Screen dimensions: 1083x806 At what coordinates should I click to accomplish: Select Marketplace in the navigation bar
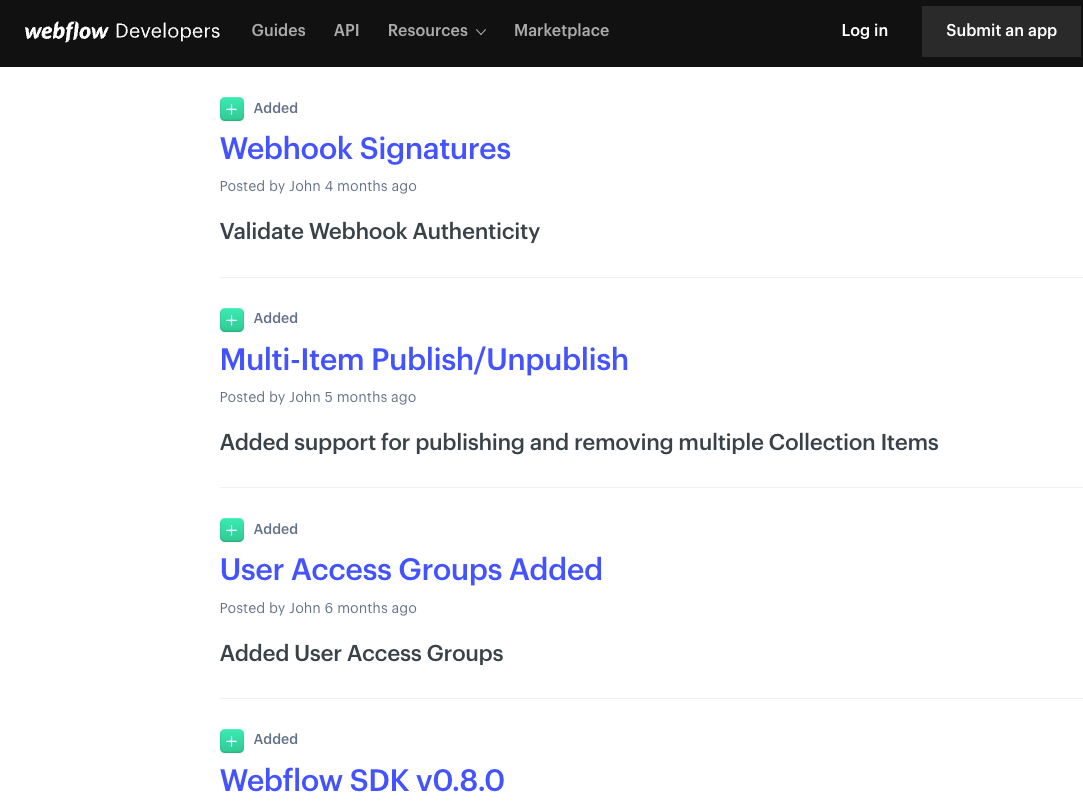point(561,31)
